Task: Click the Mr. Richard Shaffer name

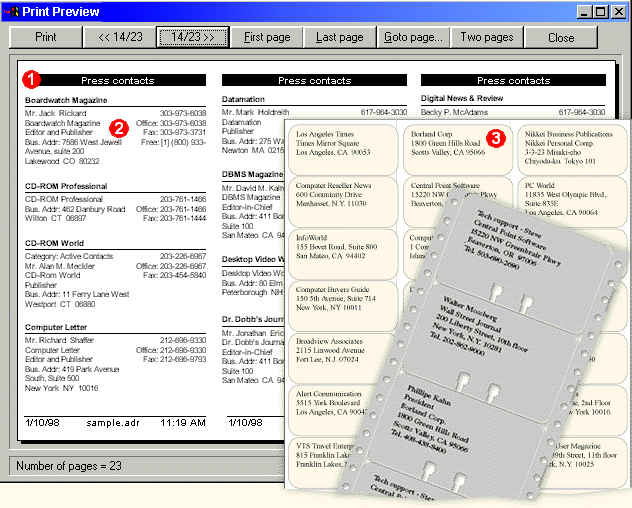Action: pos(59,340)
